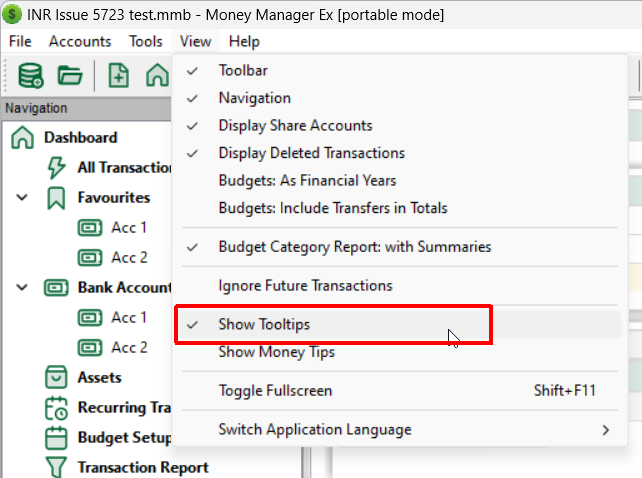Open the File menu
This screenshot has width=642, height=478.
click(20, 41)
